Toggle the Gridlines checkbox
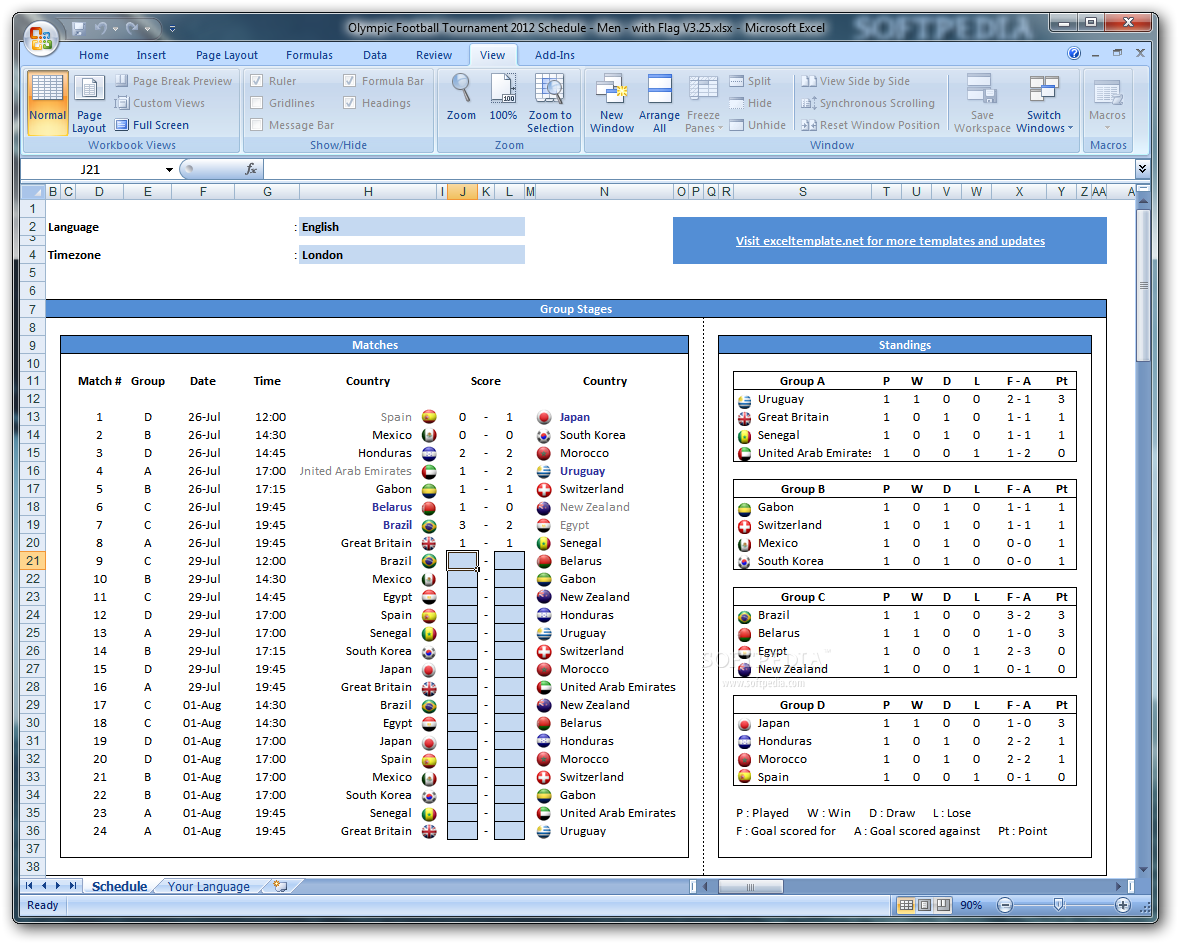This screenshot has width=1179, height=944. coord(257,103)
